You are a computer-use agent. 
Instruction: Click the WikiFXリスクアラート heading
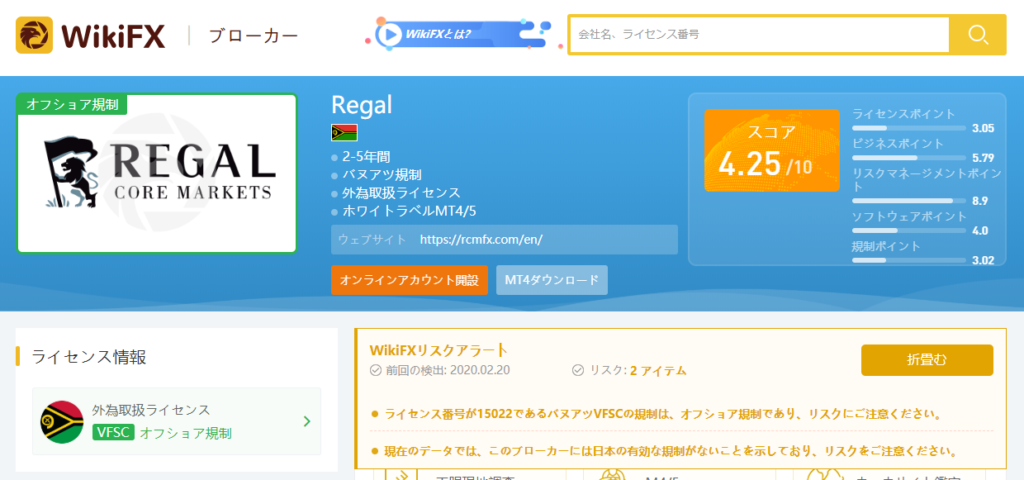click(x=438, y=349)
